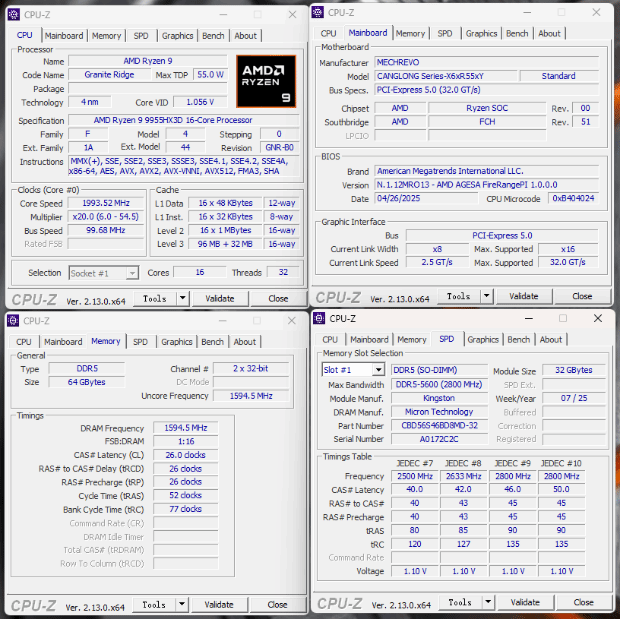Select Memory tab in the Mainboard window
The image size is (620, 619).
[x=410, y=34]
